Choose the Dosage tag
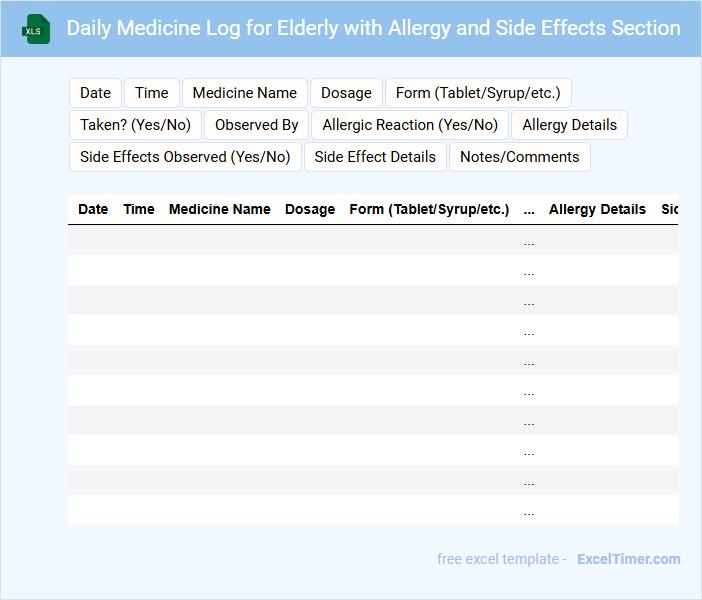Image resolution: width=702 pixels, height=600 pixels. click(x=346, y=93)
